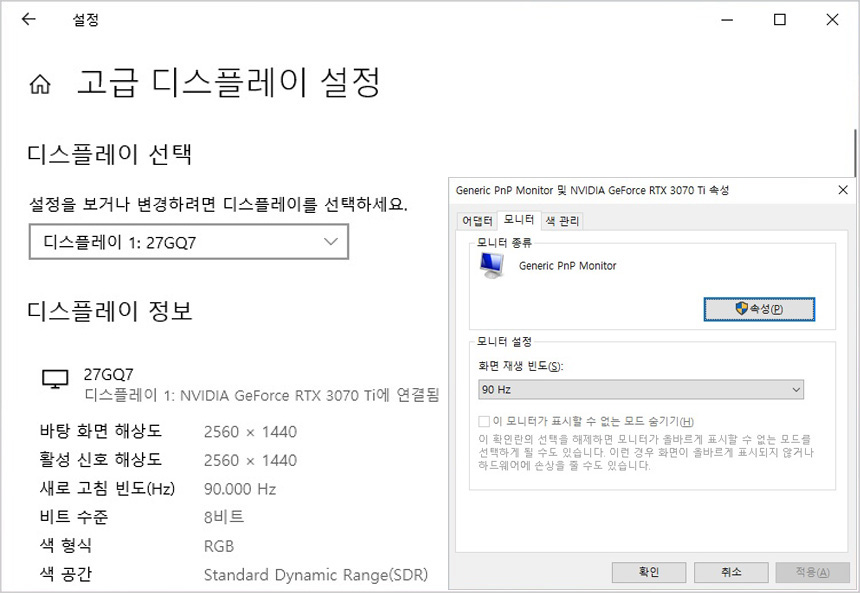Open the 색 관리 tab
This screenshot has height=593, width=860.
562,221
